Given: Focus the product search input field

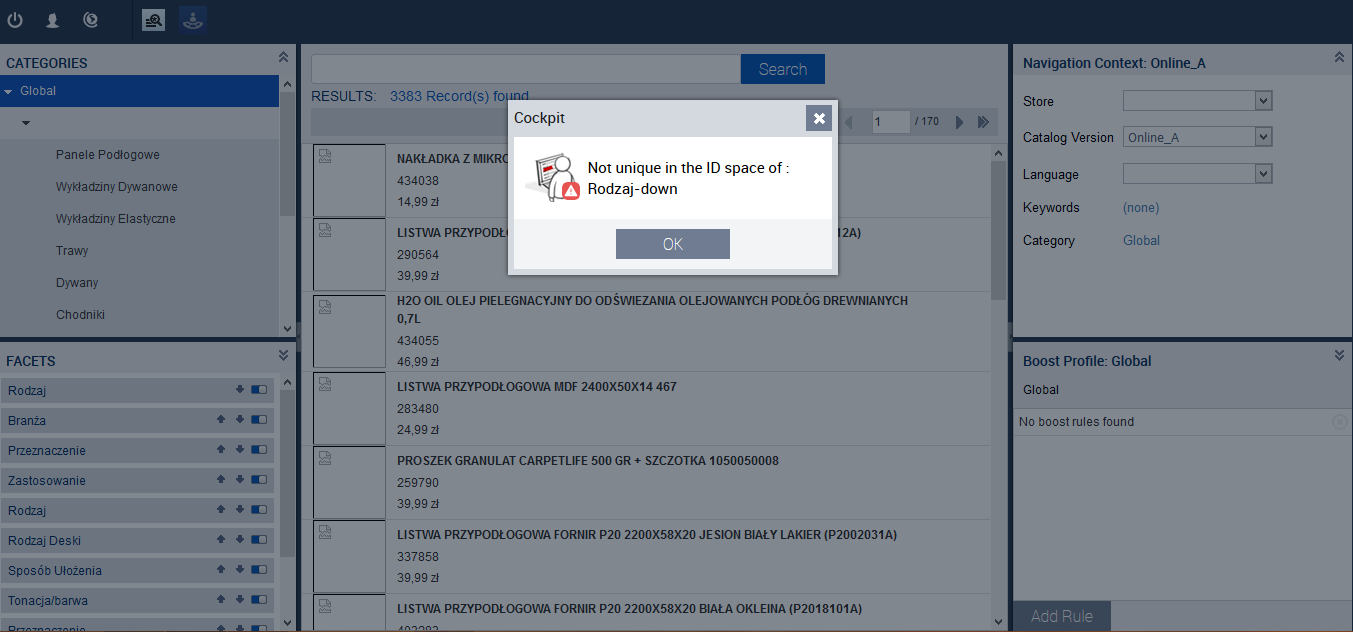Looking at the screenshot, I should point(526,69).
